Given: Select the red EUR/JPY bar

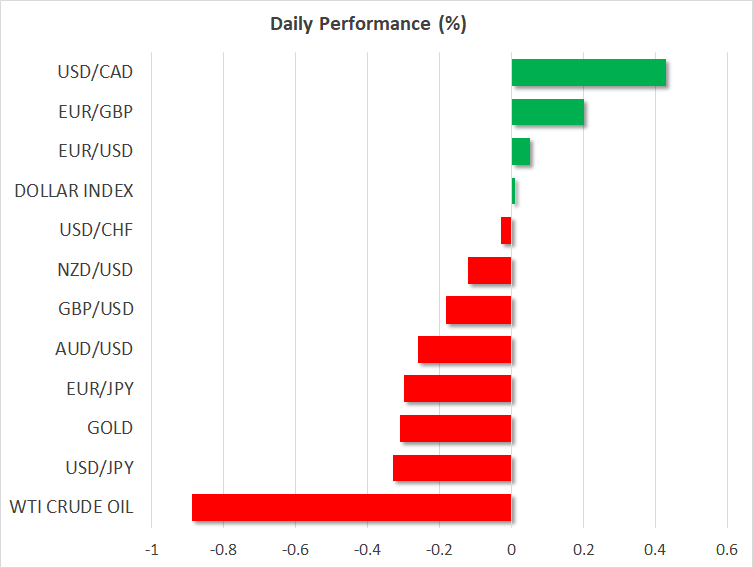Looking at the screenshot, I should (x=458, y=389).
